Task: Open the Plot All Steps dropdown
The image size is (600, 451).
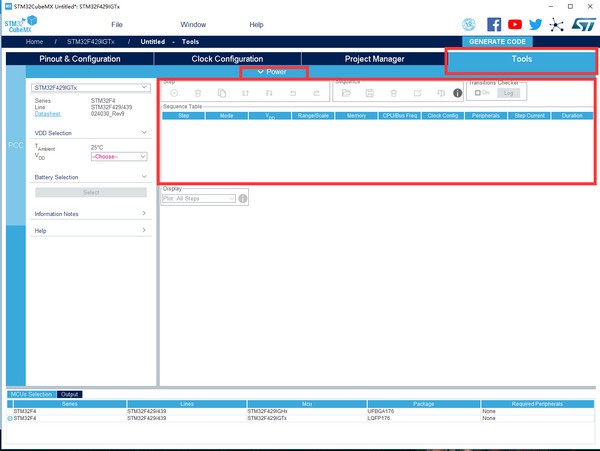Action: [199, 199]
